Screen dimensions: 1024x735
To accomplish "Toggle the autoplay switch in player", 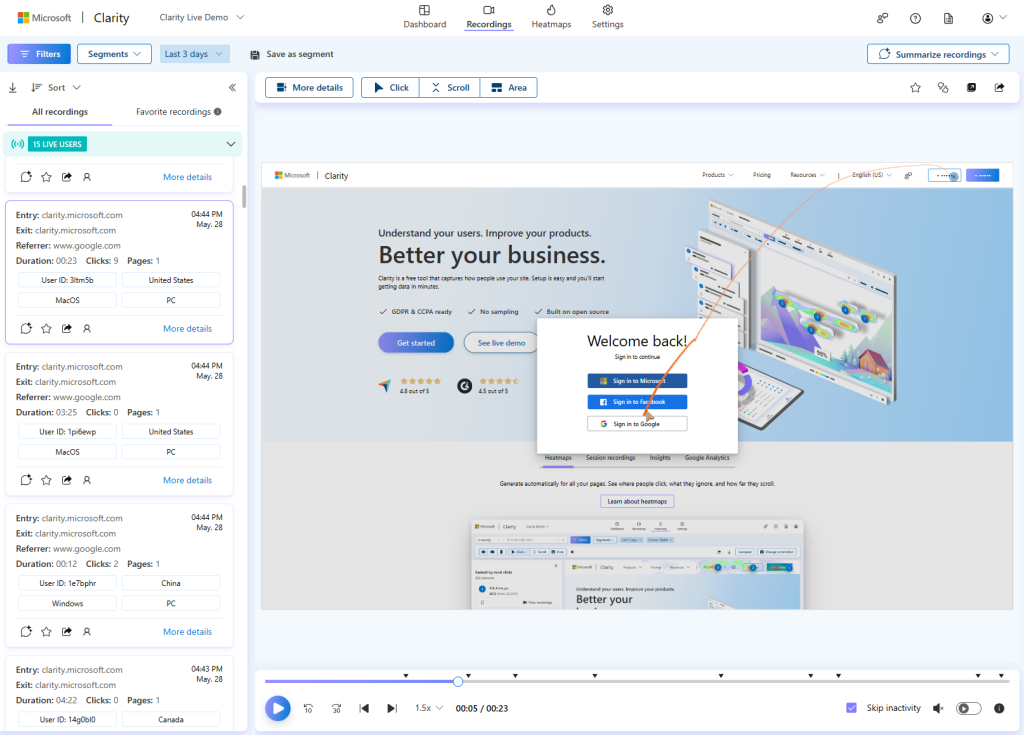I will (x=968, y=708).
